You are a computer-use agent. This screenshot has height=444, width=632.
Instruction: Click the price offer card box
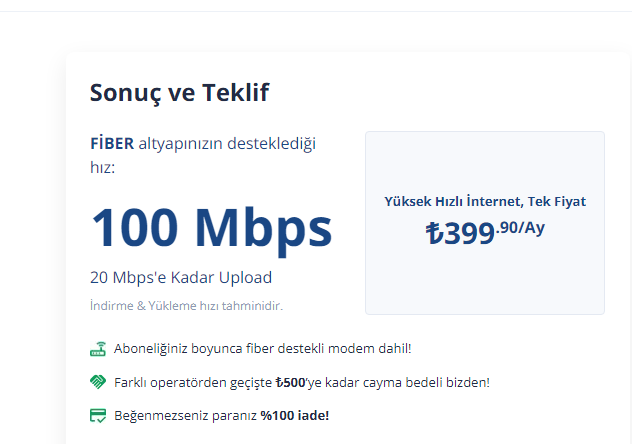coord(485,223)
